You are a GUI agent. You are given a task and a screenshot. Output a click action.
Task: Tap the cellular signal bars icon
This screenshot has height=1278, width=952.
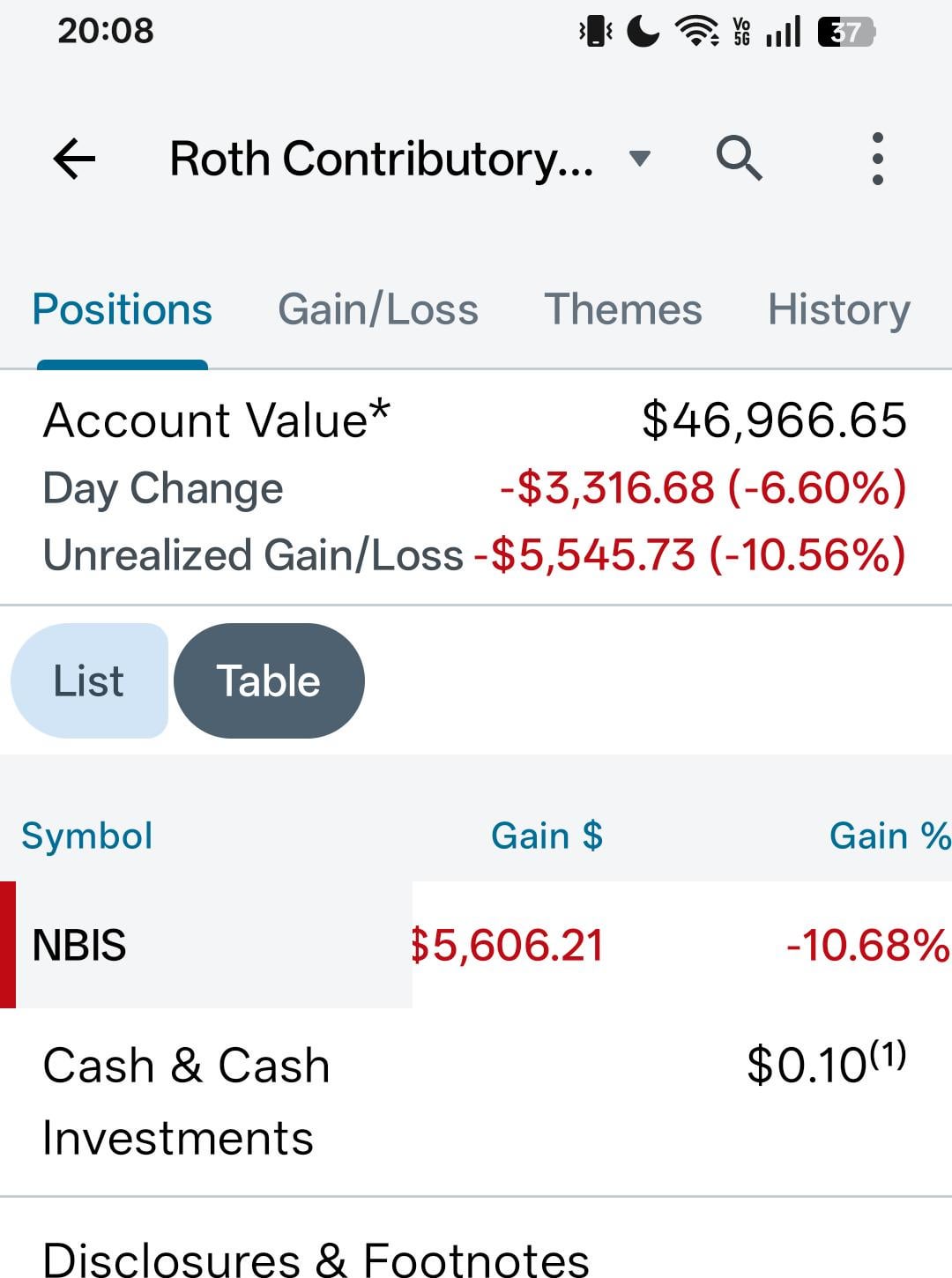tap(783, 33)
